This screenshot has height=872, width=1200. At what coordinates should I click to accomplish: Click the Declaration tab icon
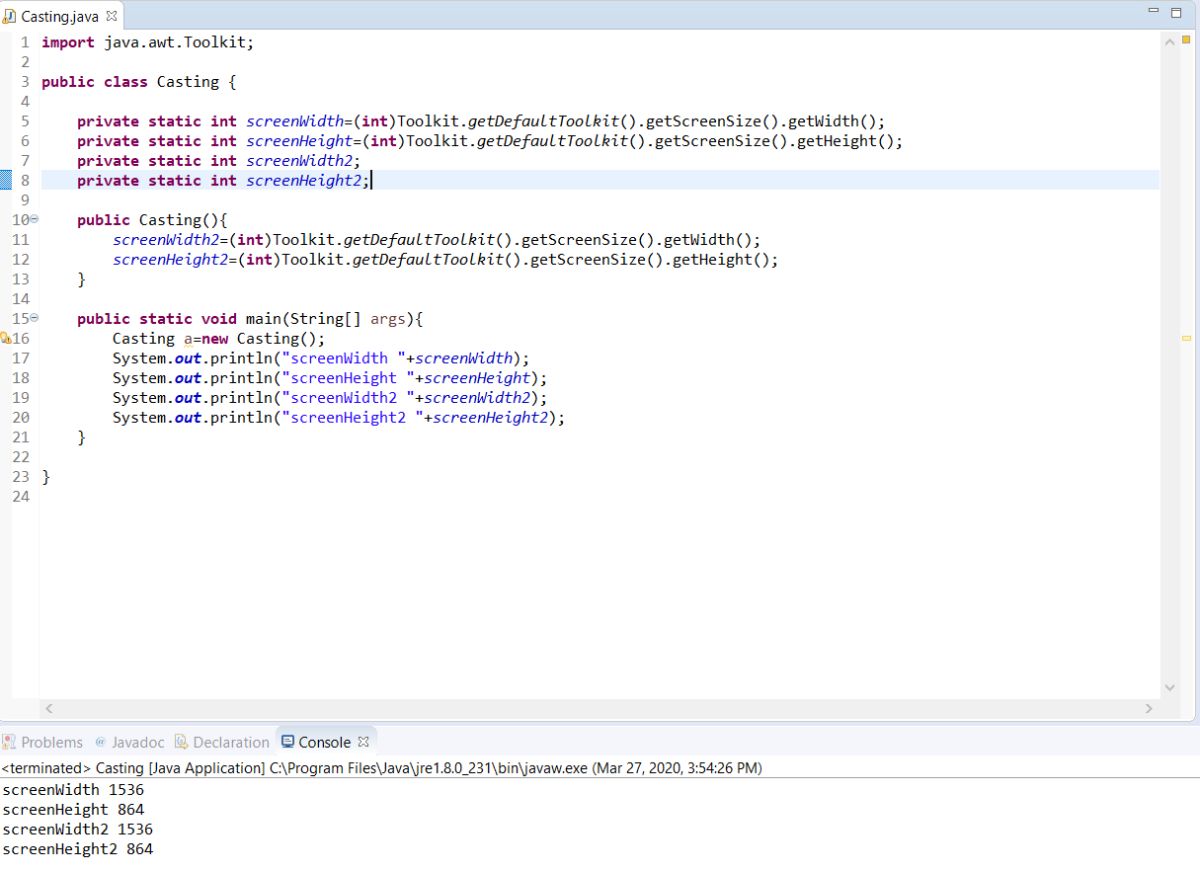(181, 742)
